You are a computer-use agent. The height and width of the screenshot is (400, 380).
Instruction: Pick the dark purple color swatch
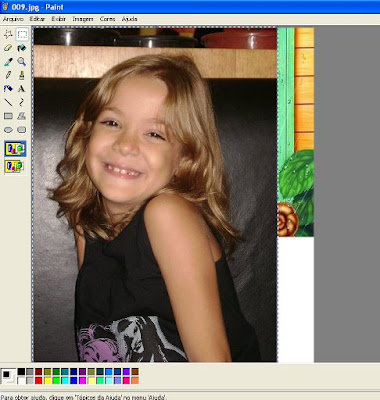(x=82, y=372)
